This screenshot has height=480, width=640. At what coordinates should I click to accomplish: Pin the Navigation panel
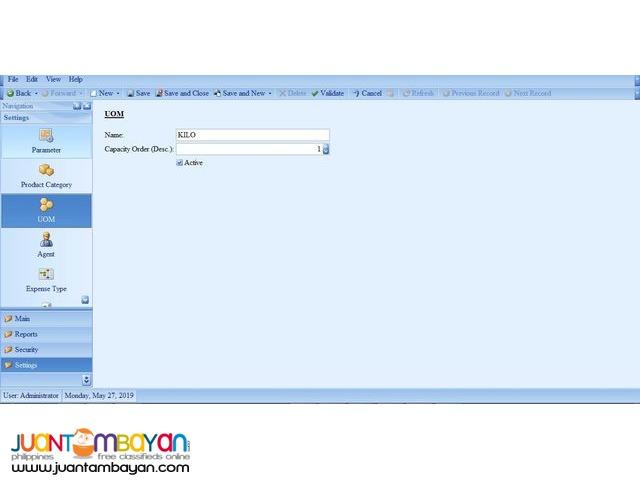[77, 106]
